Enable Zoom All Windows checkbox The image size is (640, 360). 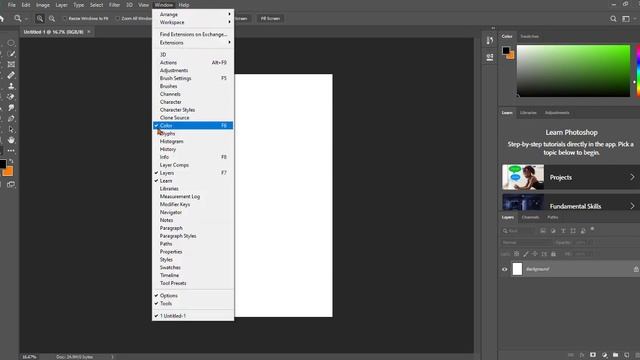[118, 18]
